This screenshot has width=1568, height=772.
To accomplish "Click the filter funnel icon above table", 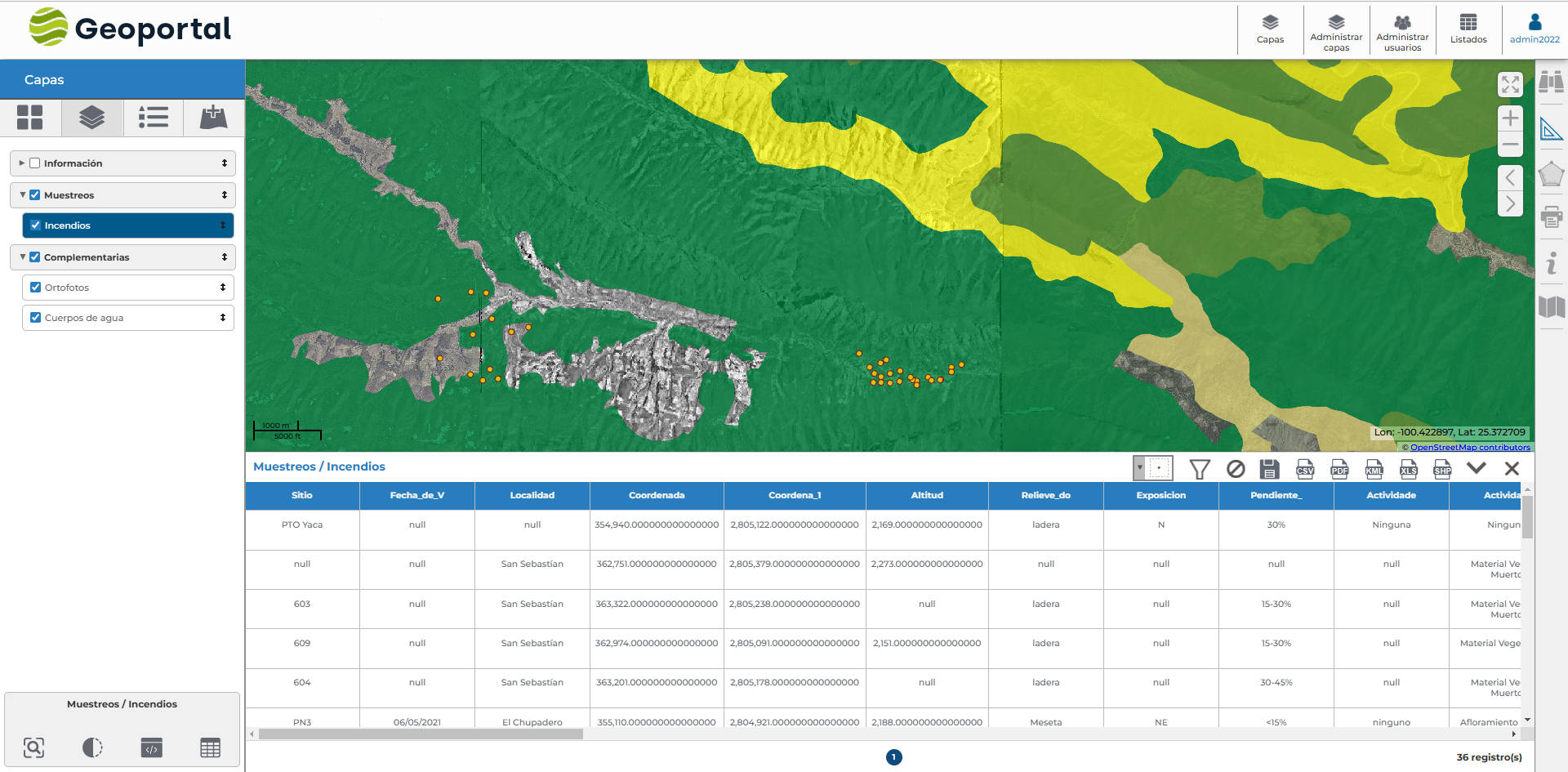I will [1199, 469].
